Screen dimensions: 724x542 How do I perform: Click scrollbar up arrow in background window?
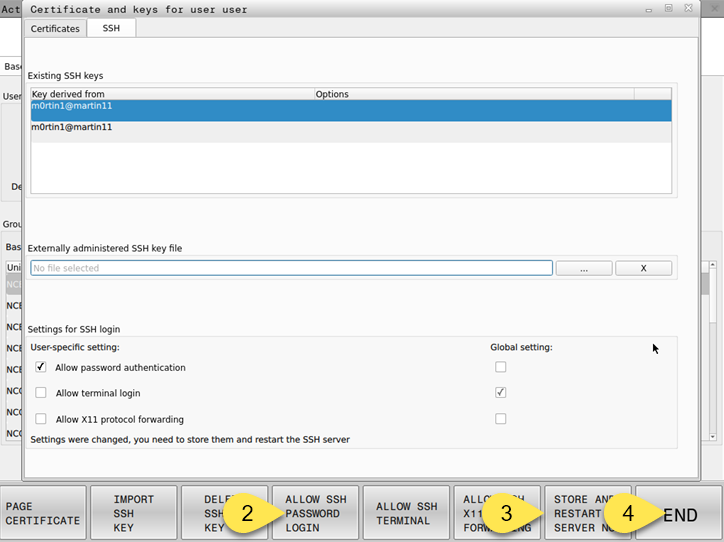tap(712, 265)
